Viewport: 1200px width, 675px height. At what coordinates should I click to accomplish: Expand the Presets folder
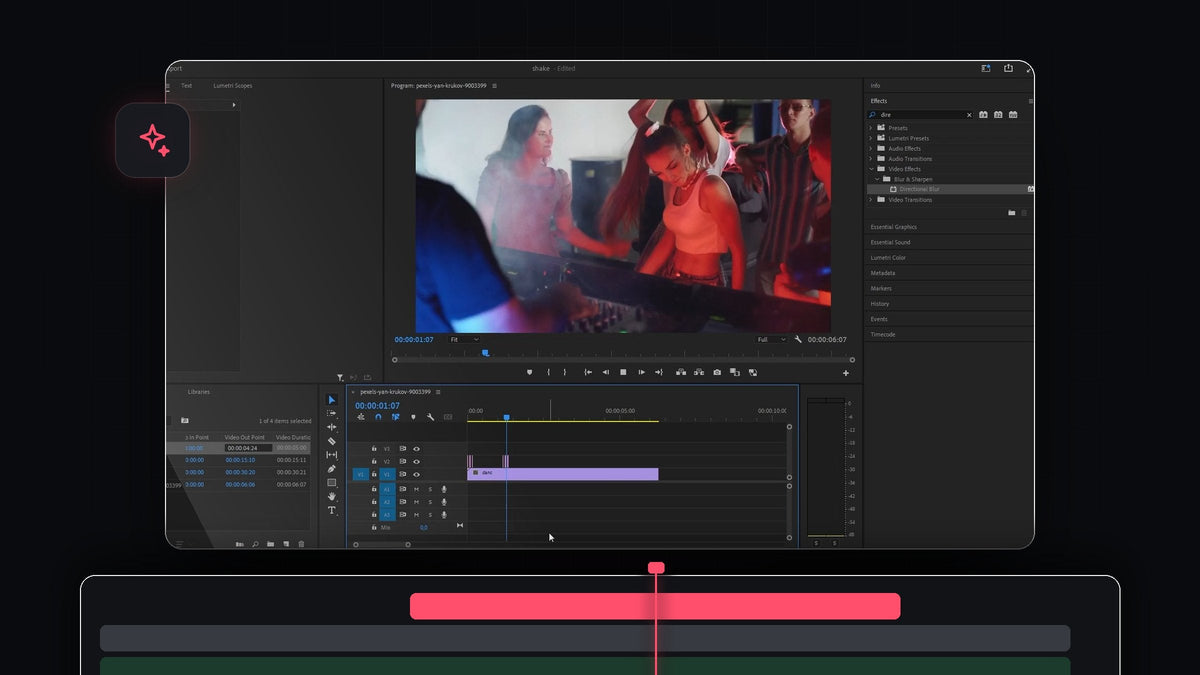tap(870, 128)
